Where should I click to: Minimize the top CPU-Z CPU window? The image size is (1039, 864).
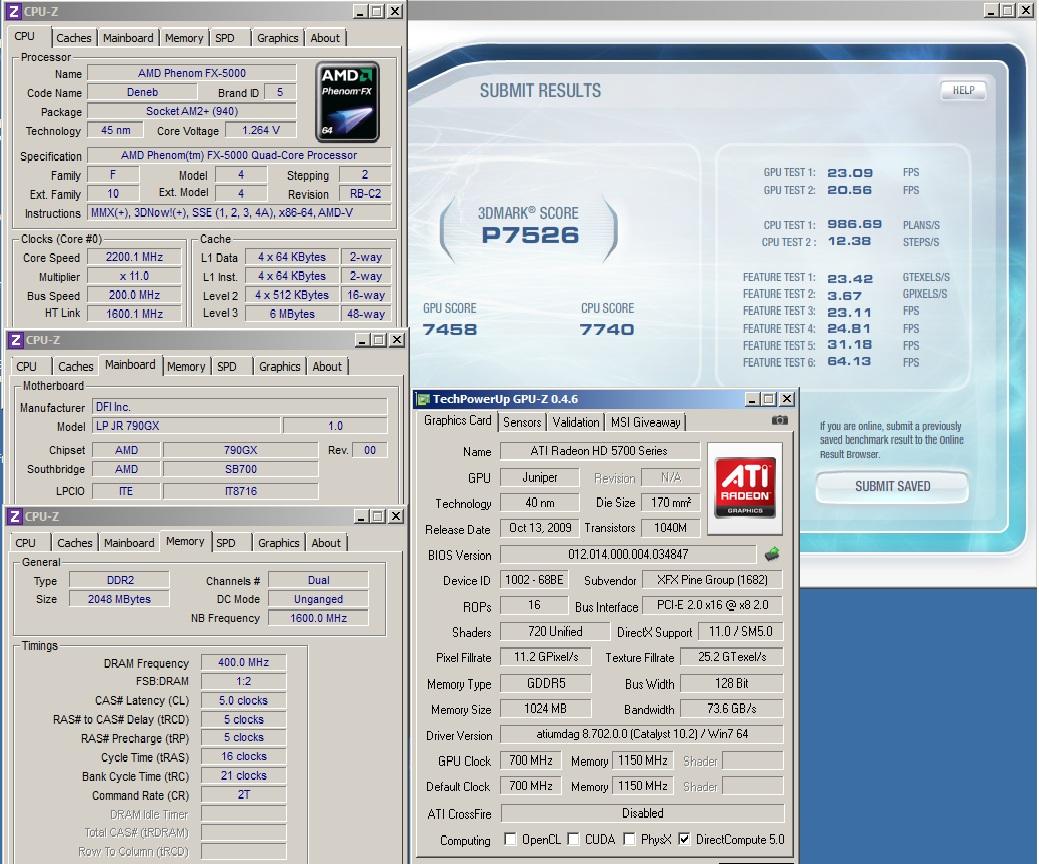[x=360, y=11]
